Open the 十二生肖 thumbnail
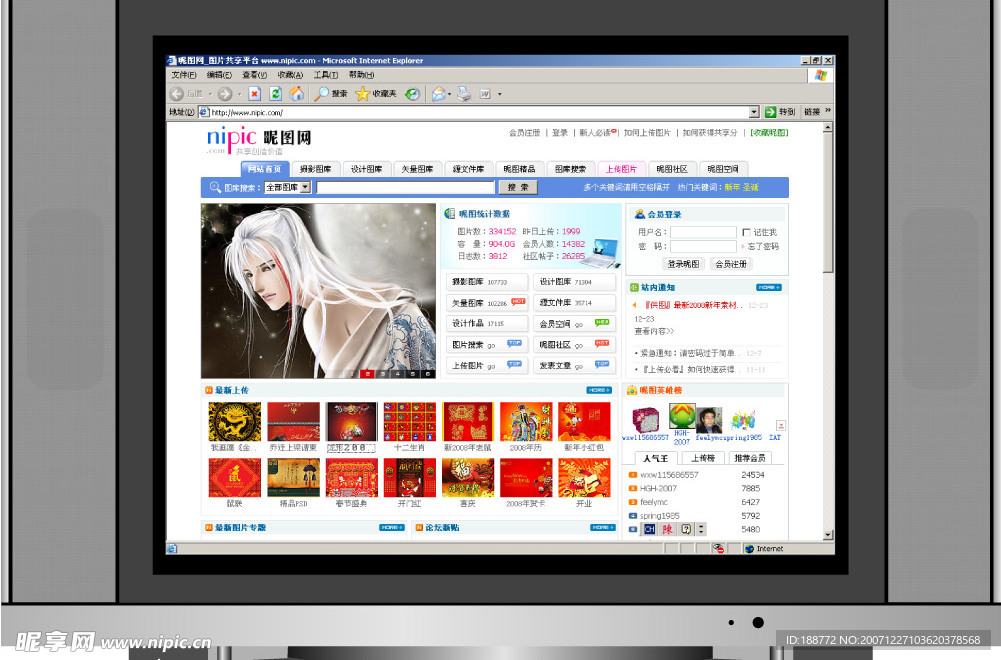The height and width of the screenshot is (660, 1001). pos(410,421)
